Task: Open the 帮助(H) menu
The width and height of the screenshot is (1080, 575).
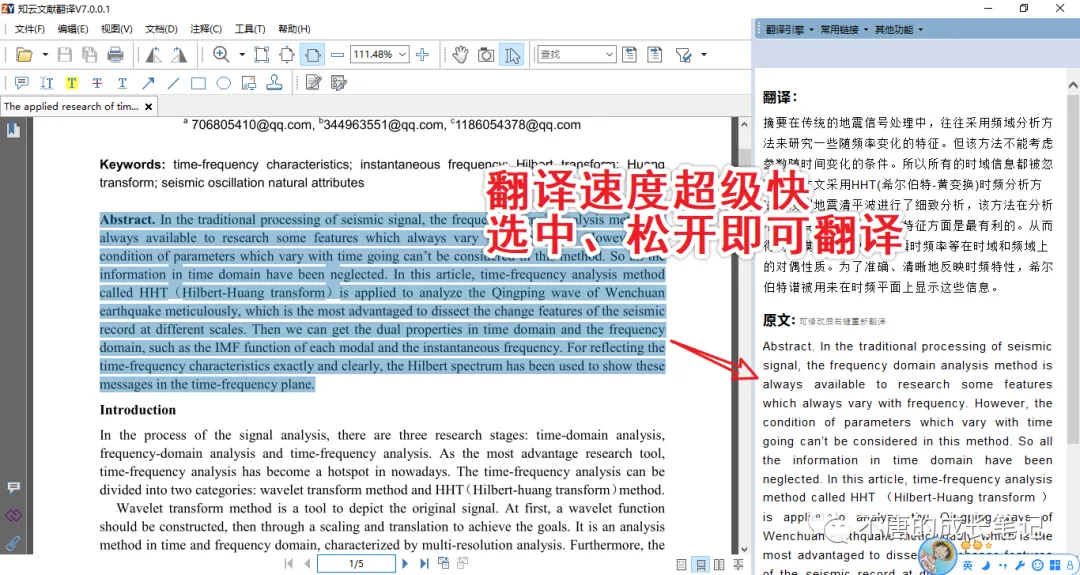Action: pos(294,29)
